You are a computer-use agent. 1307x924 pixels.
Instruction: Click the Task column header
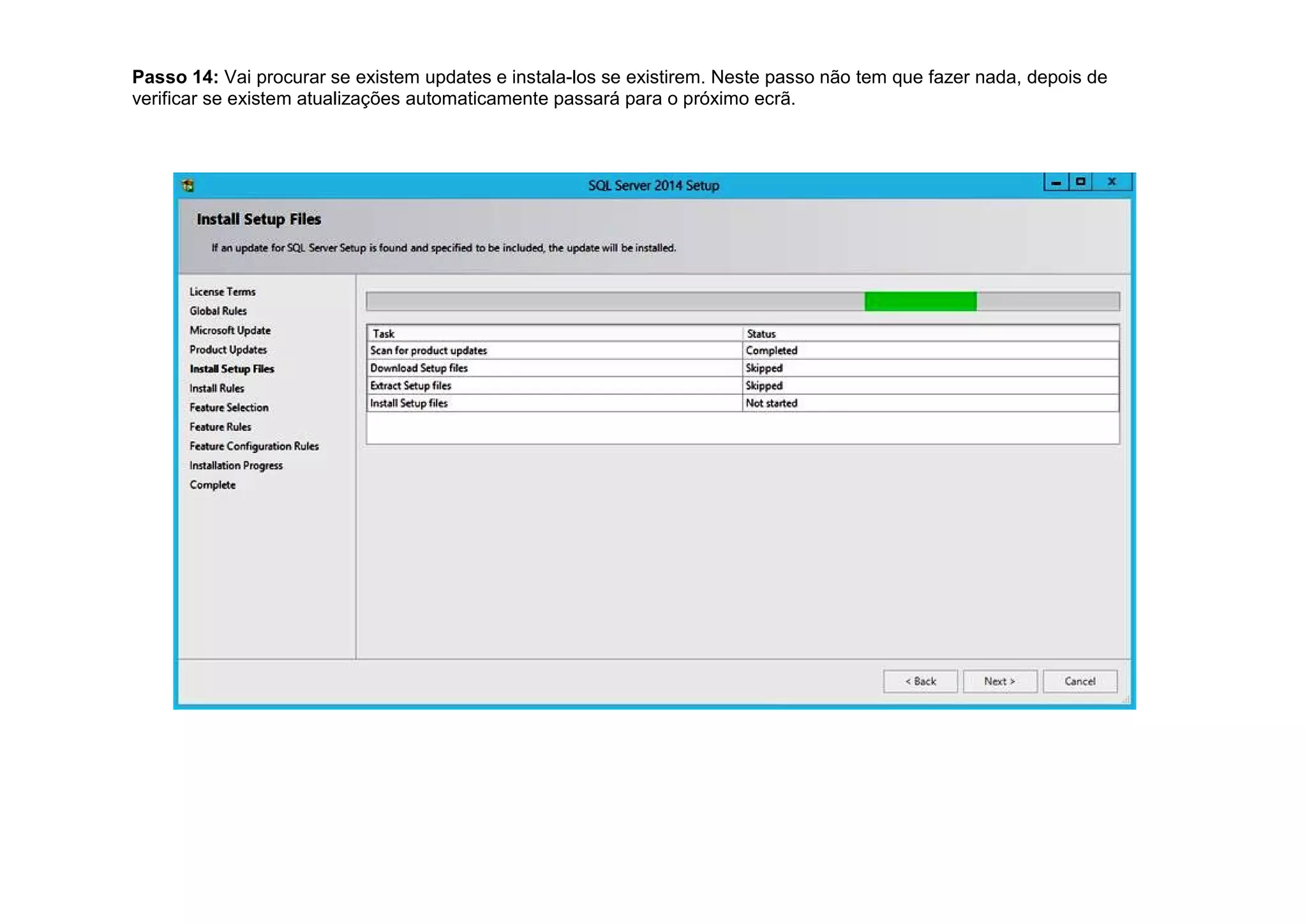(x=555, y=334)
